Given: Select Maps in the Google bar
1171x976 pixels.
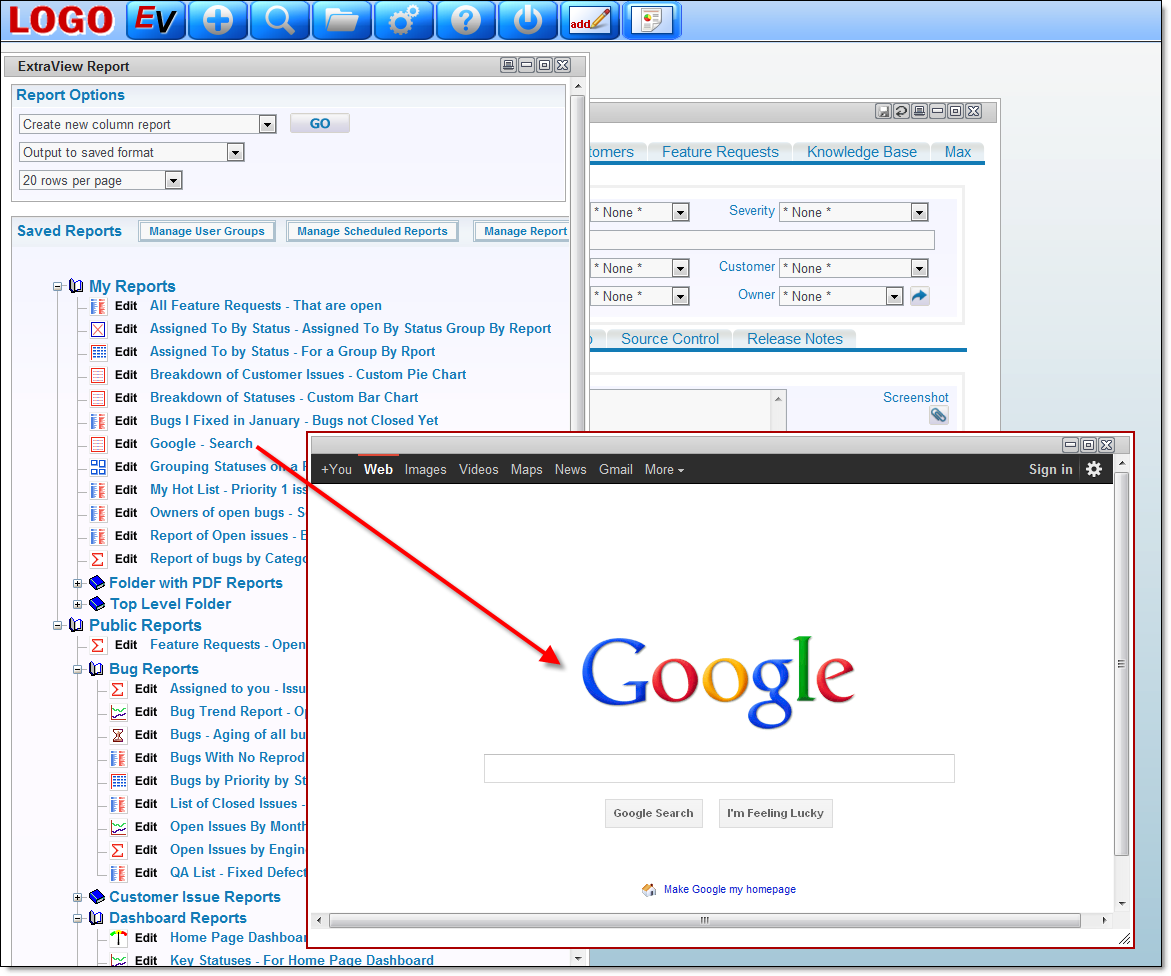Looking at the screenshot, I should pos(527,470).
